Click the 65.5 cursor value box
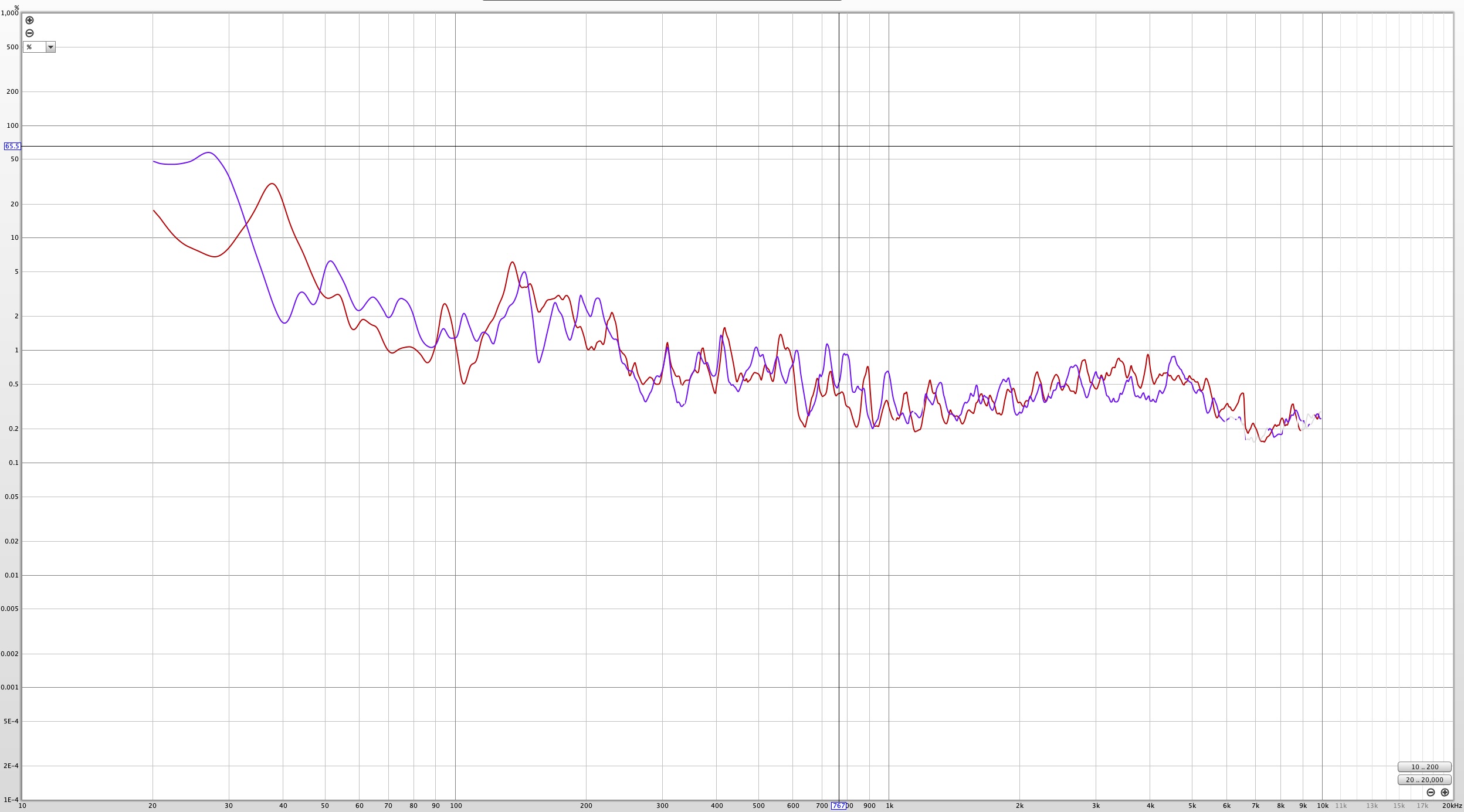The height and width of the screenshot is (812, 1464). tap(12, 146)
